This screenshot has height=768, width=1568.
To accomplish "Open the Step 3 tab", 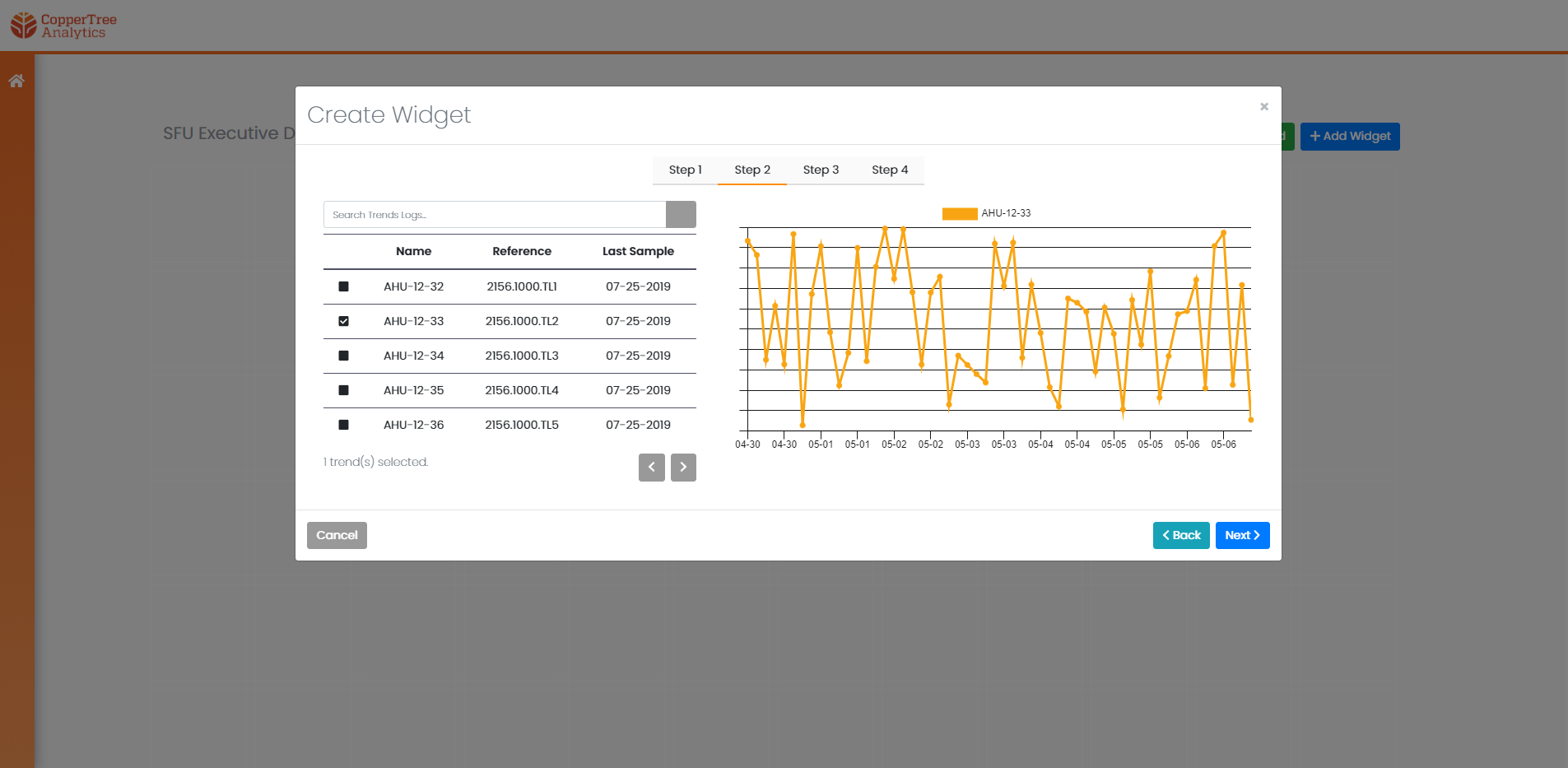I will (821, 170).
